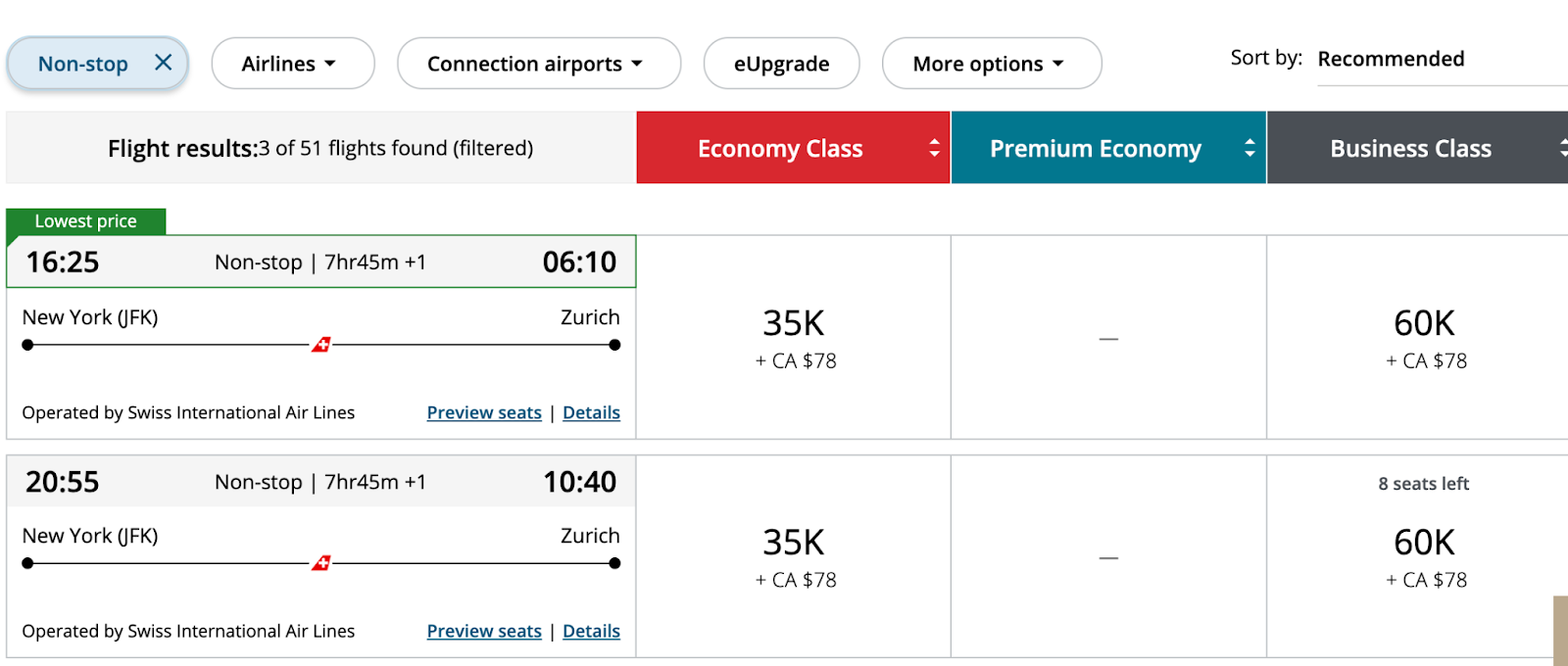Image resolution: width=1568 pixels, height=666 pixels.
Task: Click Swiss airline logo on 16:25 flight
Action: coord(321,345)
